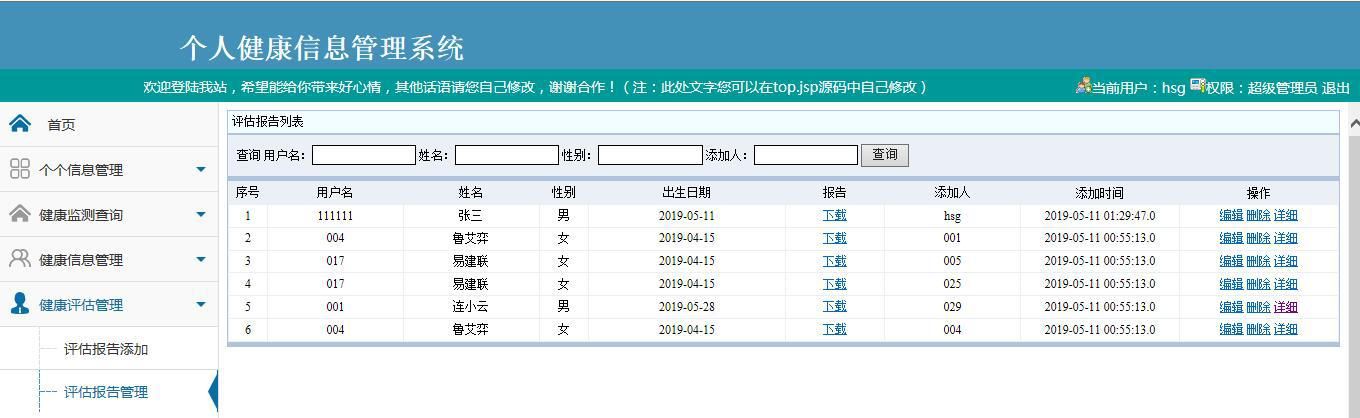Click the 添加时间 column header
This screenshot has width=1360, height=418.
click(x=1099, y=192)
